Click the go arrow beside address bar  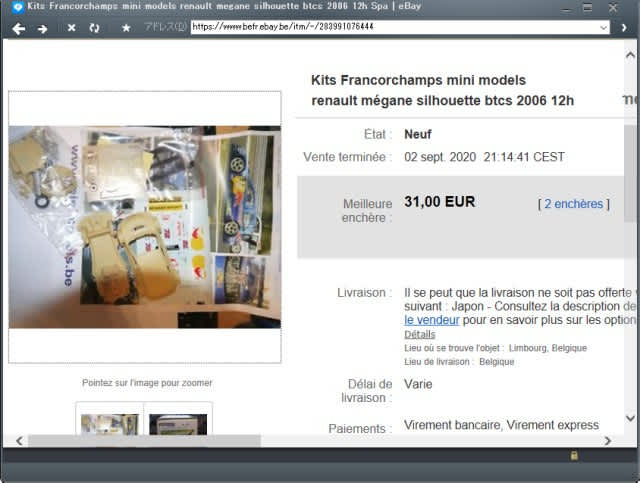624,27
